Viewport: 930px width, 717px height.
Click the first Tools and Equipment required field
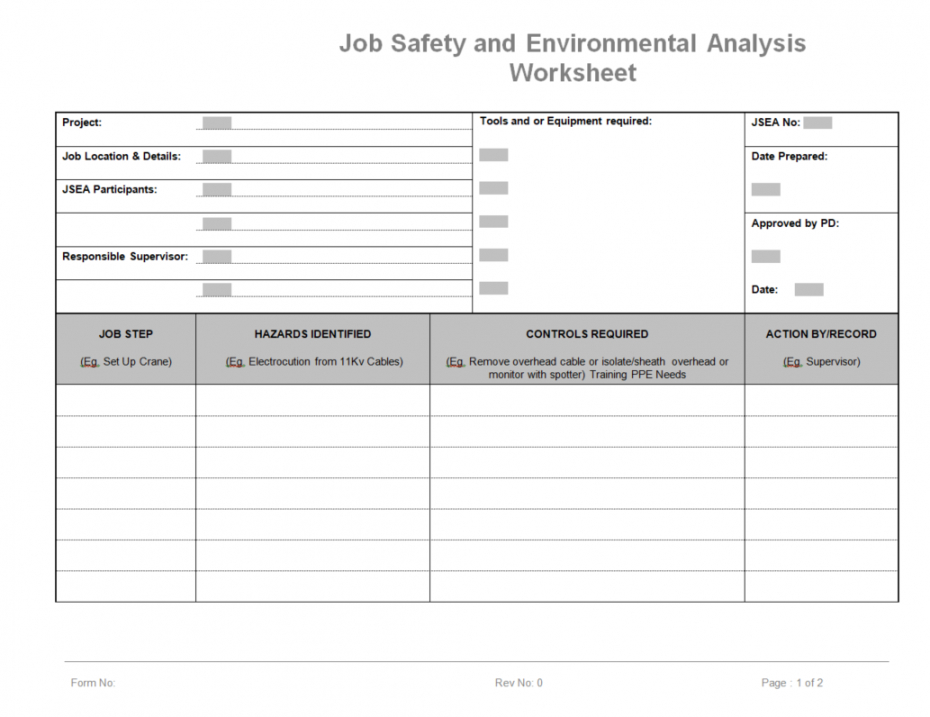493,154
